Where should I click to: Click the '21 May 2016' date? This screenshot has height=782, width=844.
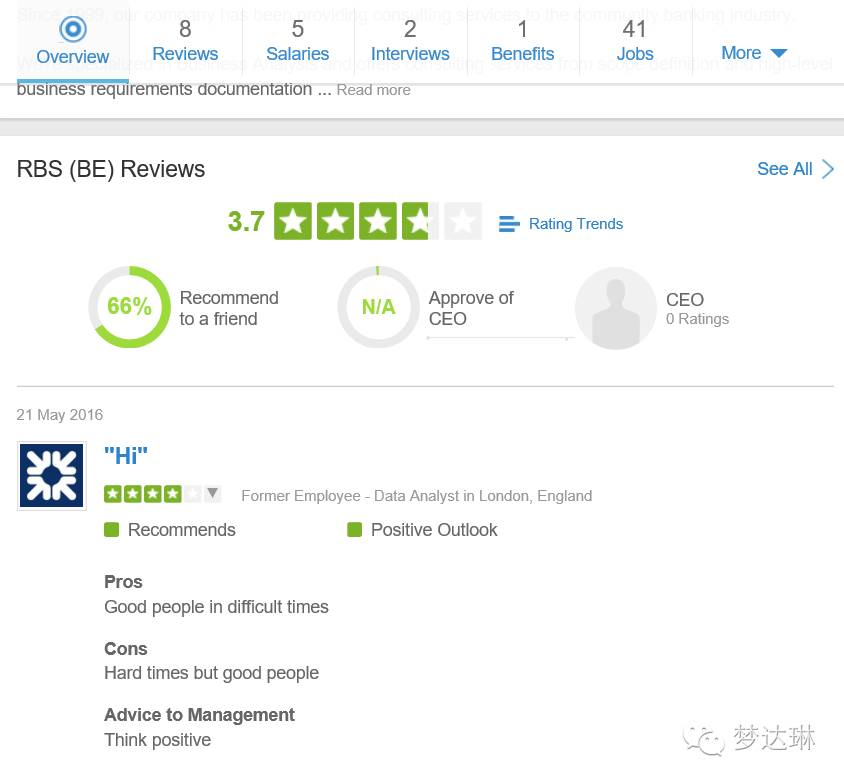pyautogui.click(x=60, y=415)
